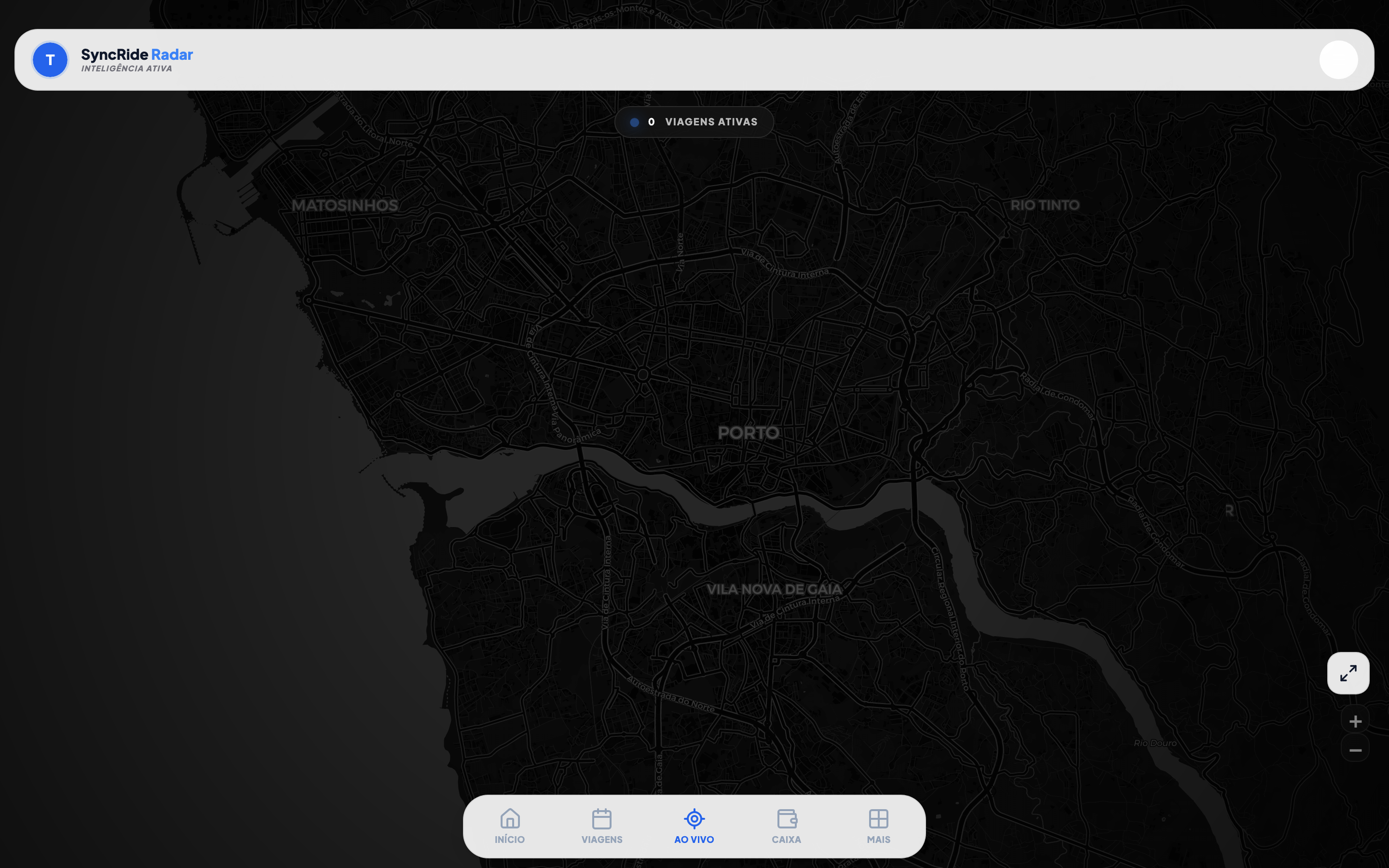
Task: Zoom in the map with plus button
Action: 1355,721
